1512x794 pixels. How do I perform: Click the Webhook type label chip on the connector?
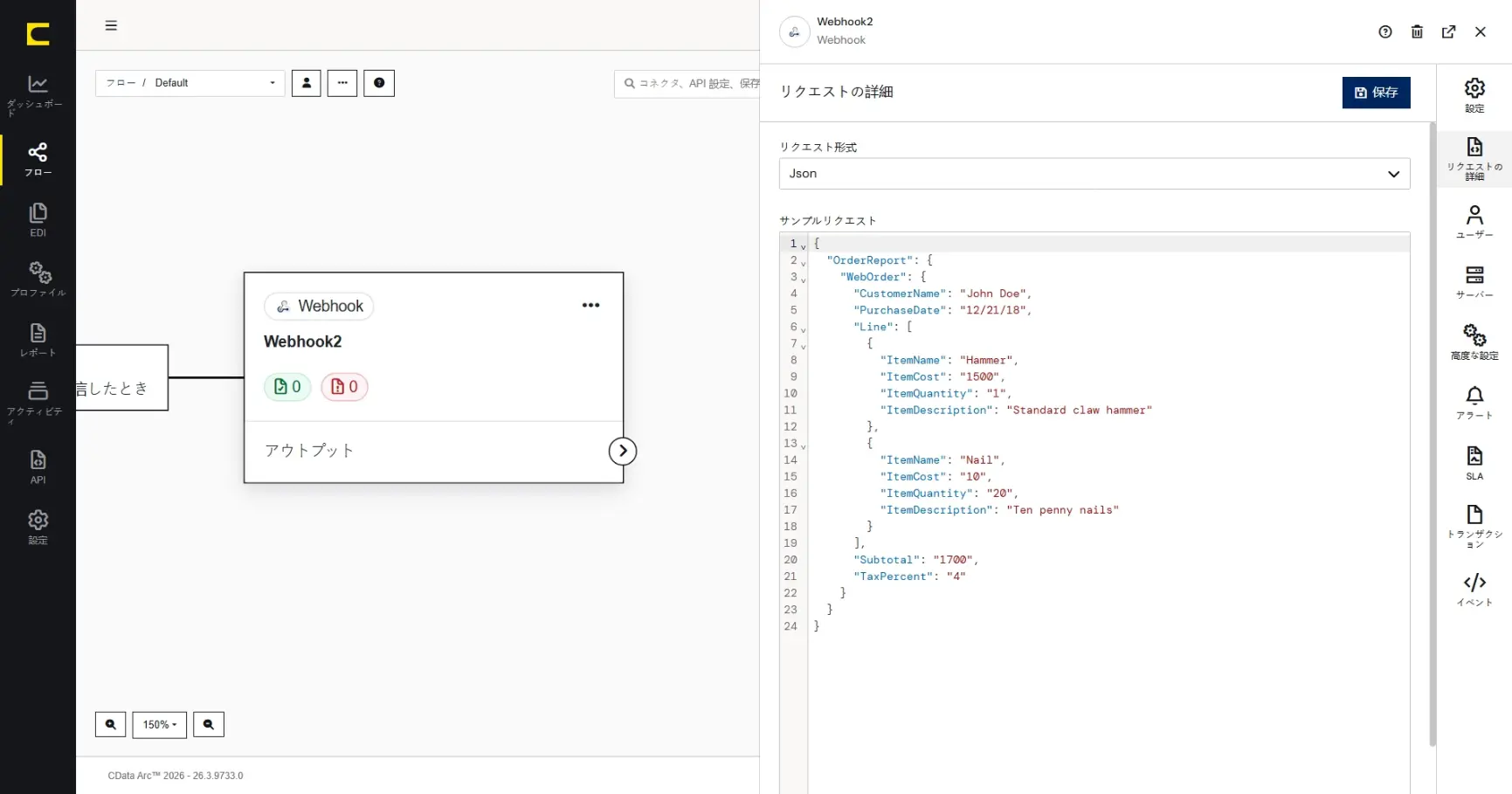(319, 306)
